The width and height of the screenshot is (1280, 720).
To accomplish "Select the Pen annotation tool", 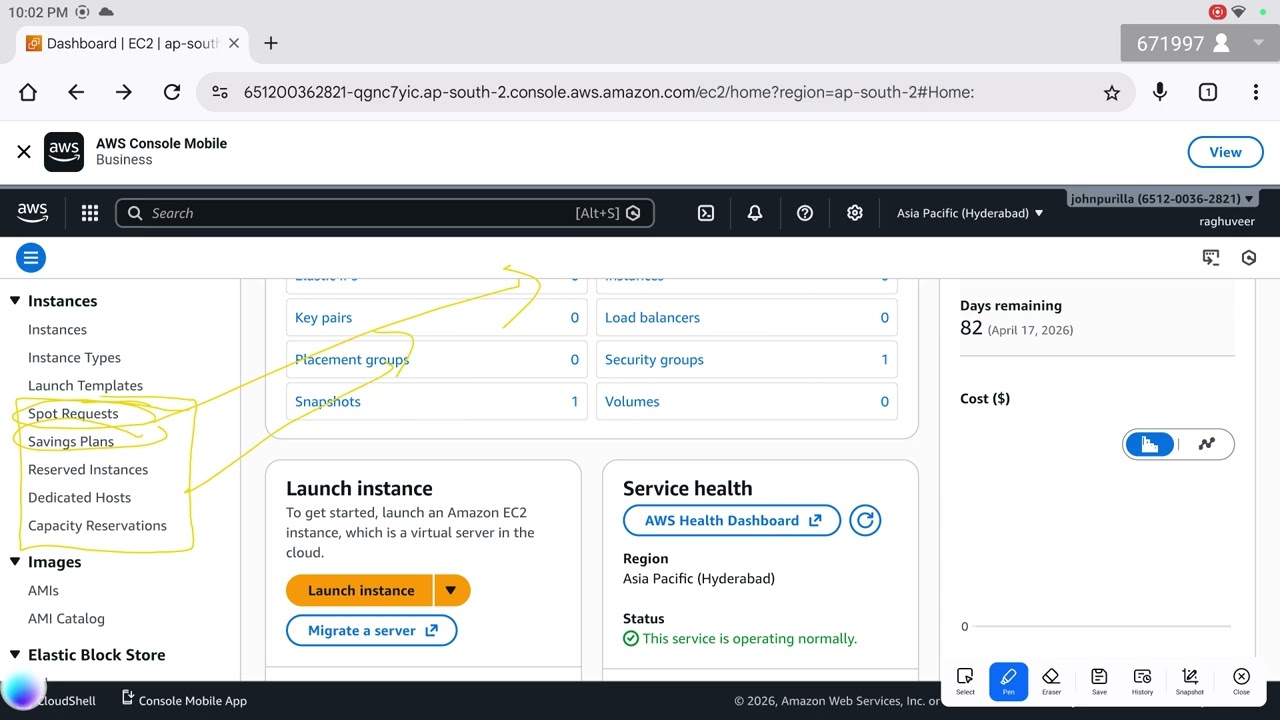I will click(x=1008, y=681).
